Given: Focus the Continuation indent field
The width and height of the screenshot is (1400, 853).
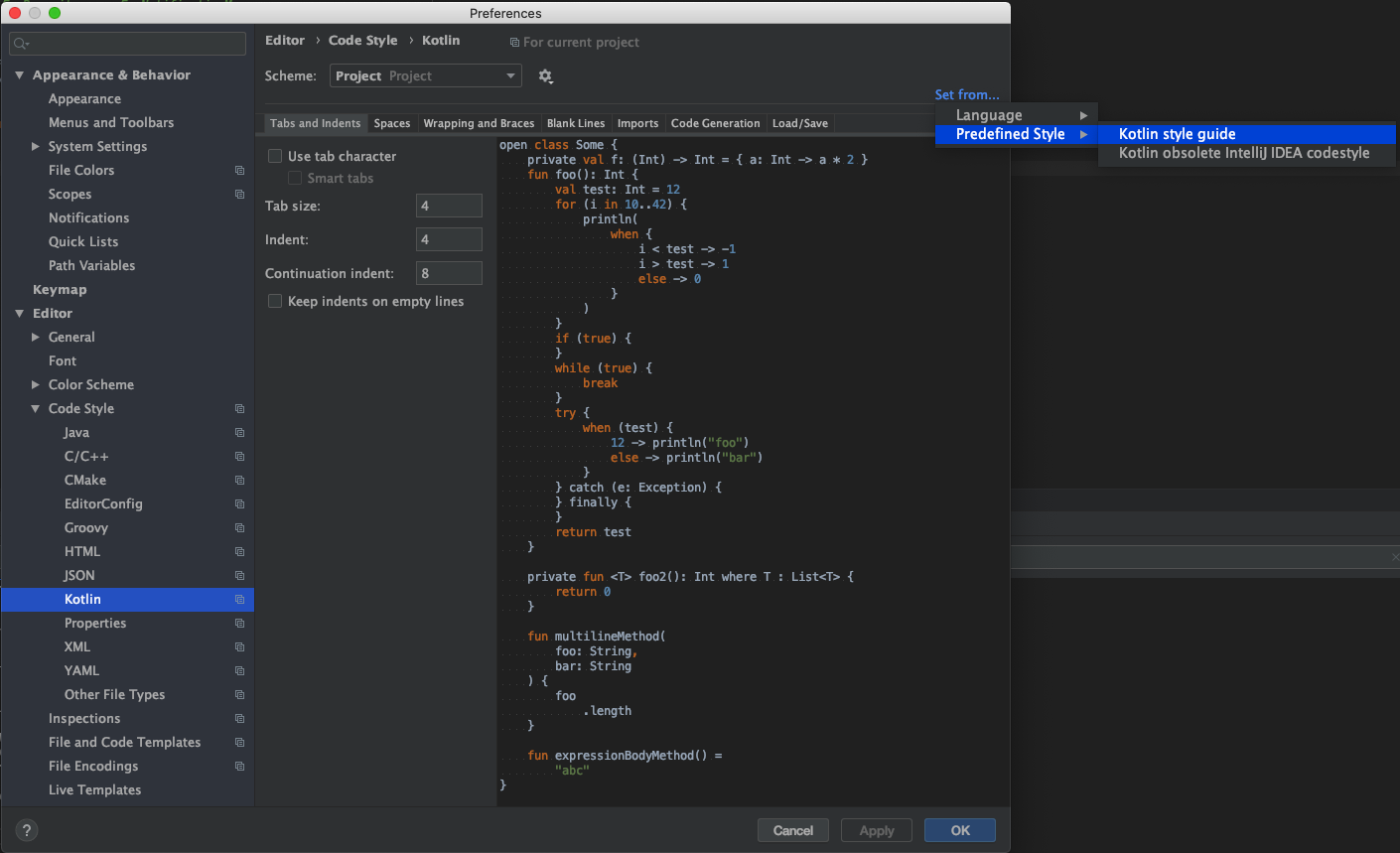Looking at the screenshot, I should click(449, 273).
